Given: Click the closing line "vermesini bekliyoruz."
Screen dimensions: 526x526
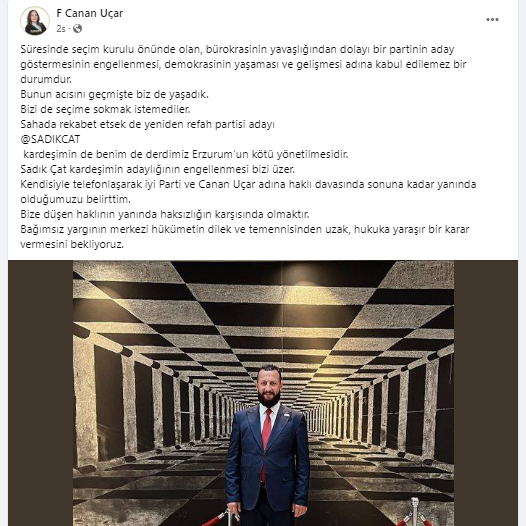Looking at the screenshot, I should (x=72, y=245).
